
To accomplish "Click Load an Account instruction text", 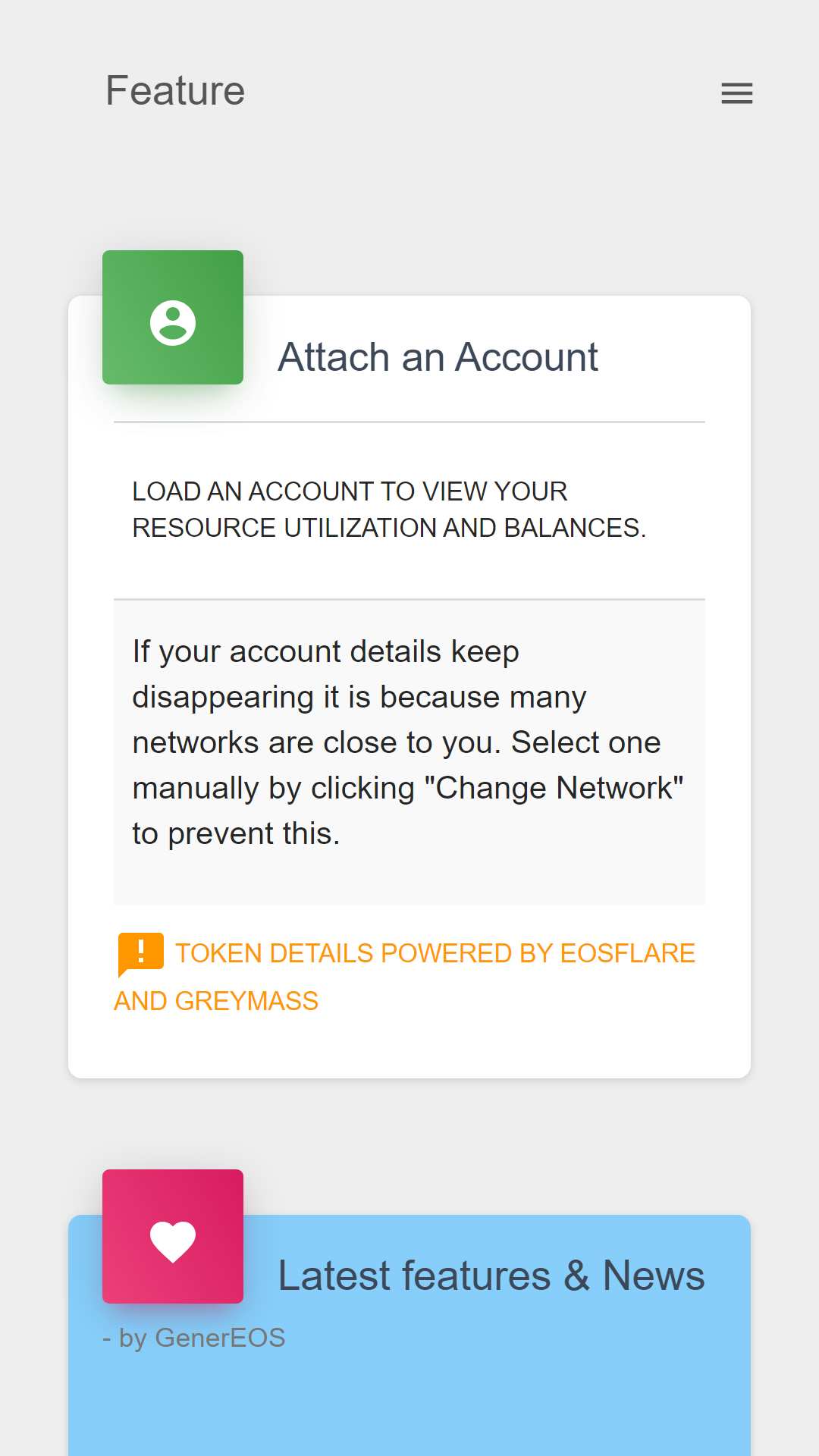I will point(389,510).
